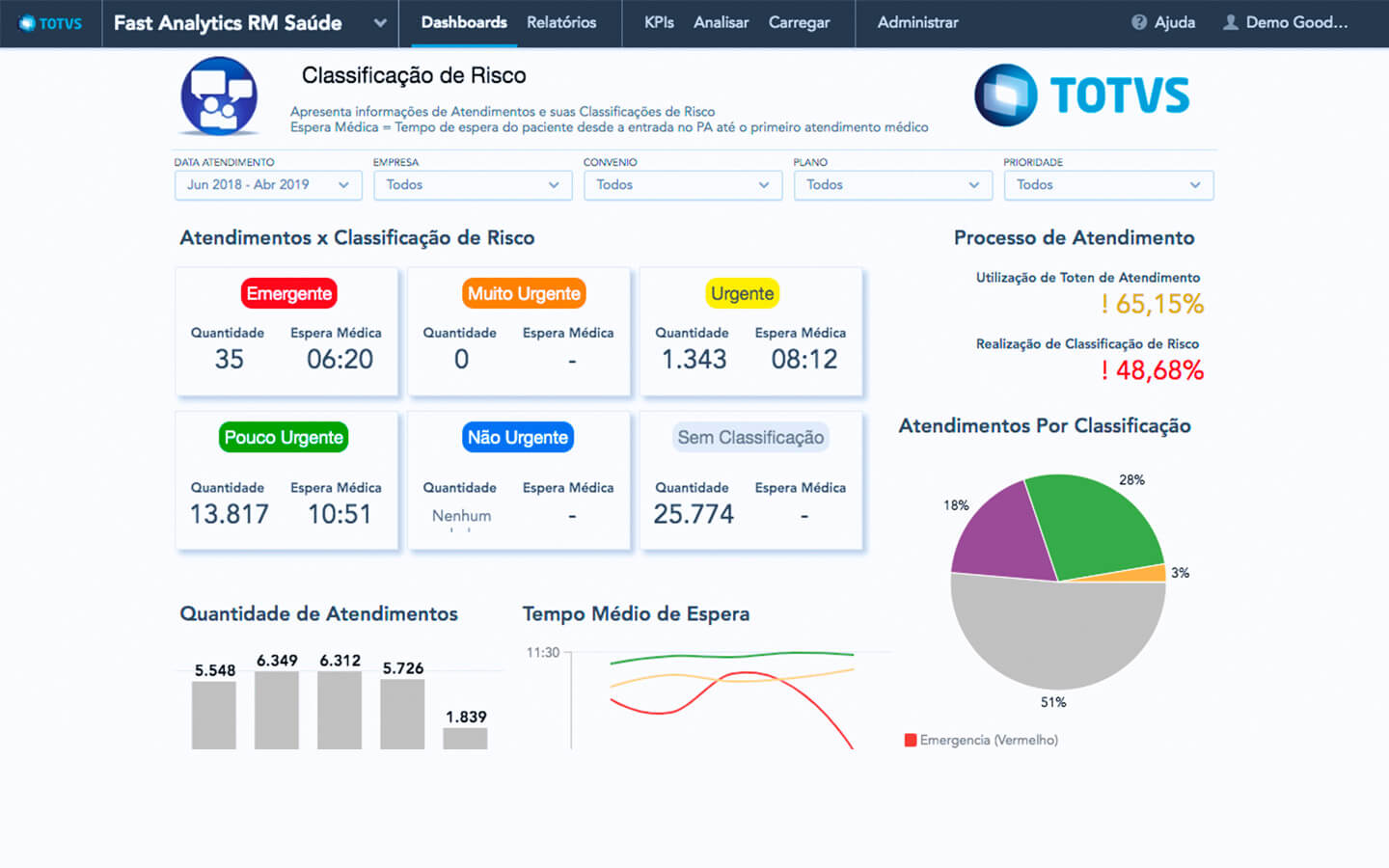This screenshot has height=868, width=1389.
Task: Click the Ajuda question mark icon
Action: click(1139, 22)
